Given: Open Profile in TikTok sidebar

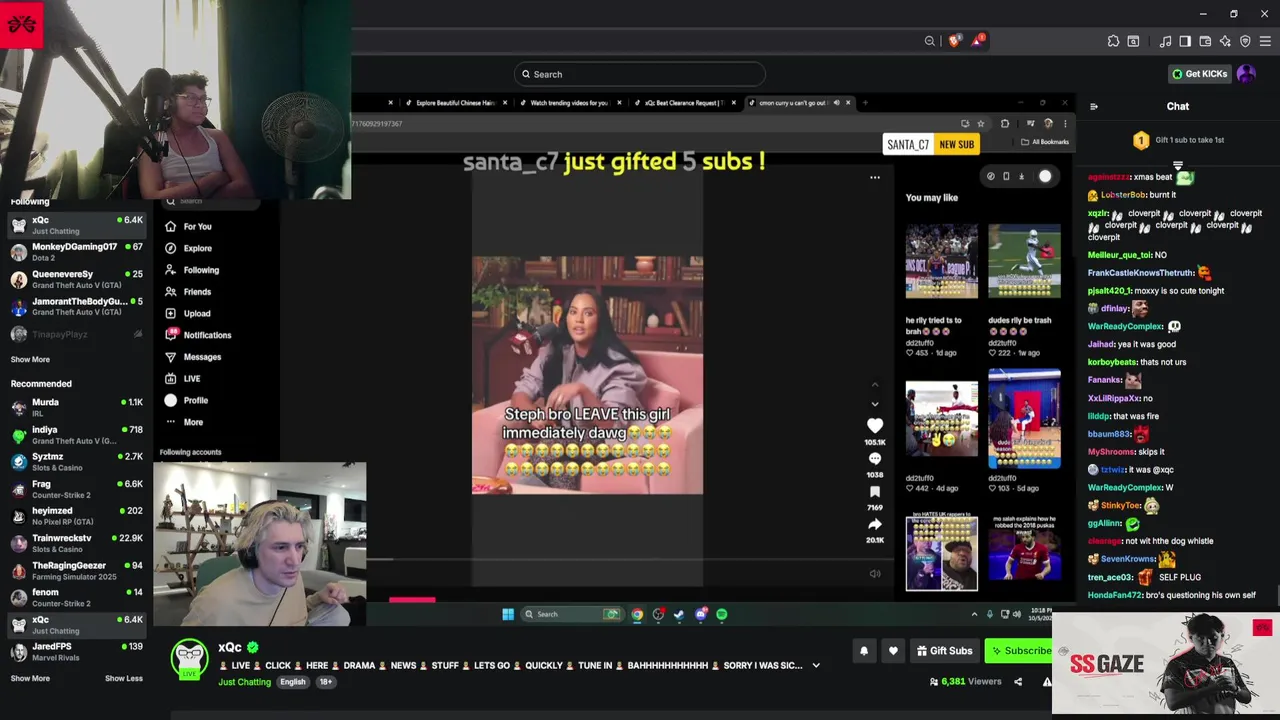Looking at the screenshot, I should tap(187, 401).
